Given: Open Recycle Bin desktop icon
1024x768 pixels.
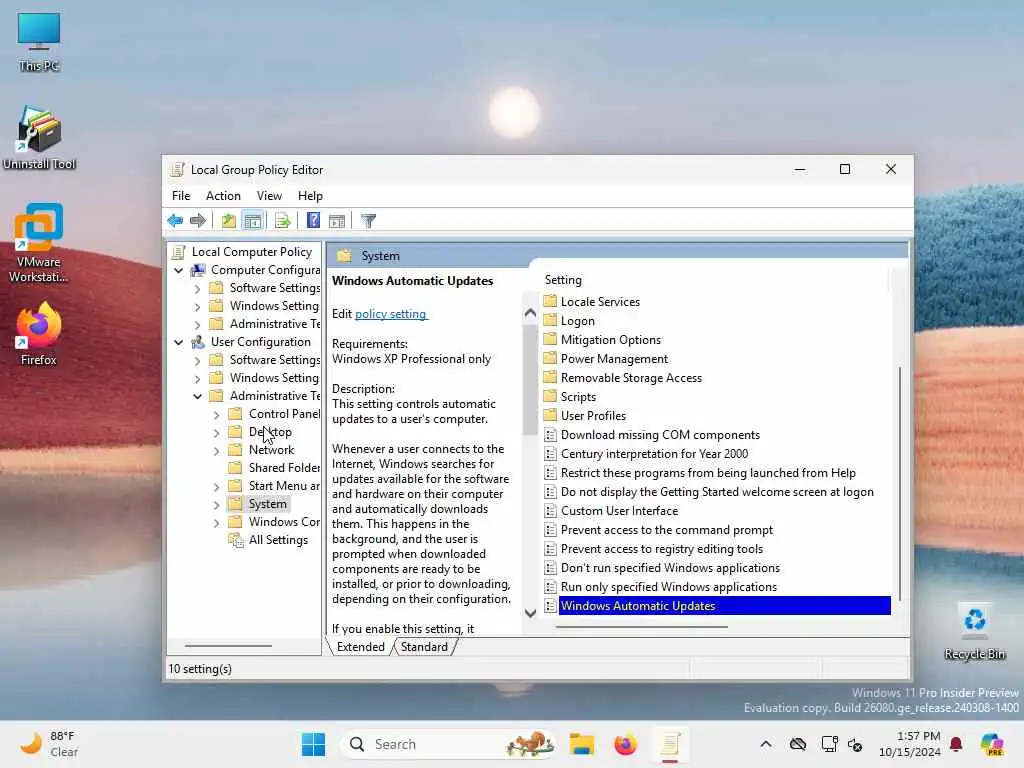Looking at the screenshot, I should [x=974, y=632].
